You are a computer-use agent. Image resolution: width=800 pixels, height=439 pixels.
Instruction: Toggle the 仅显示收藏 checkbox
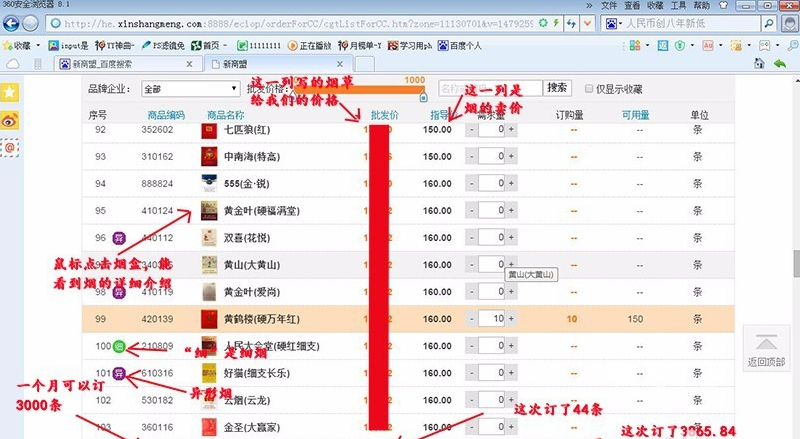(589, 89)
